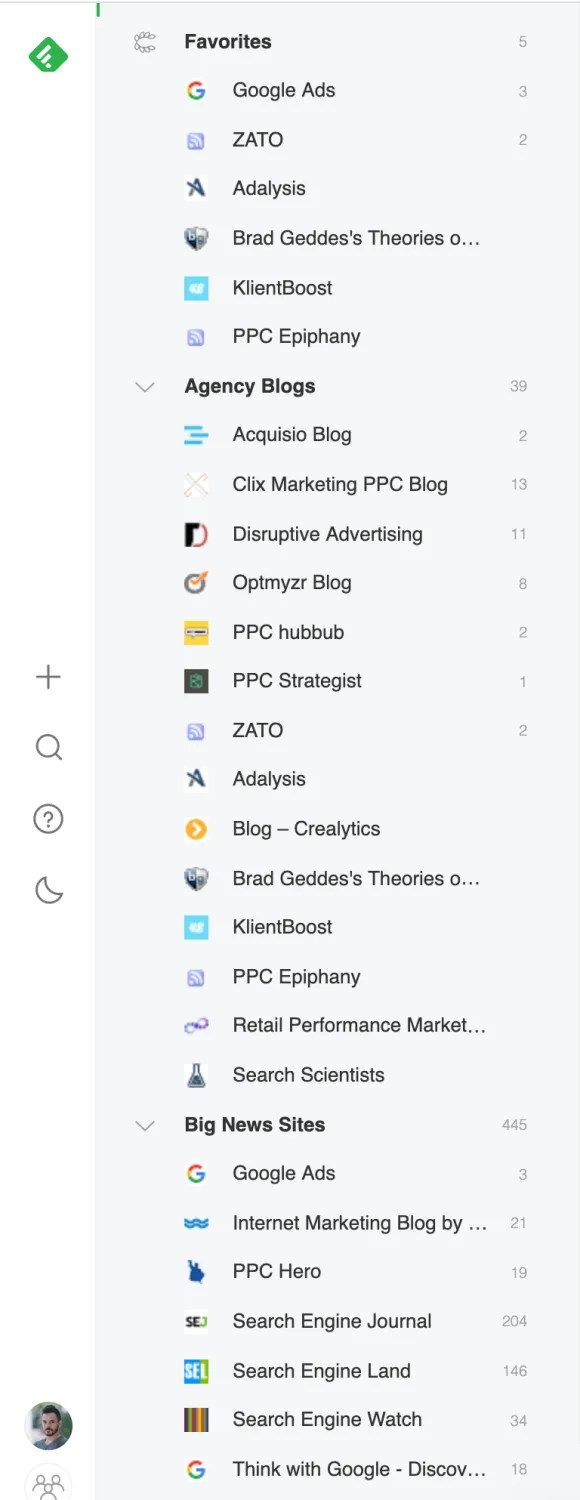580x1500 pixels.
Task: Collapse the Big News Sites chevron
Action: [145, 1126]
